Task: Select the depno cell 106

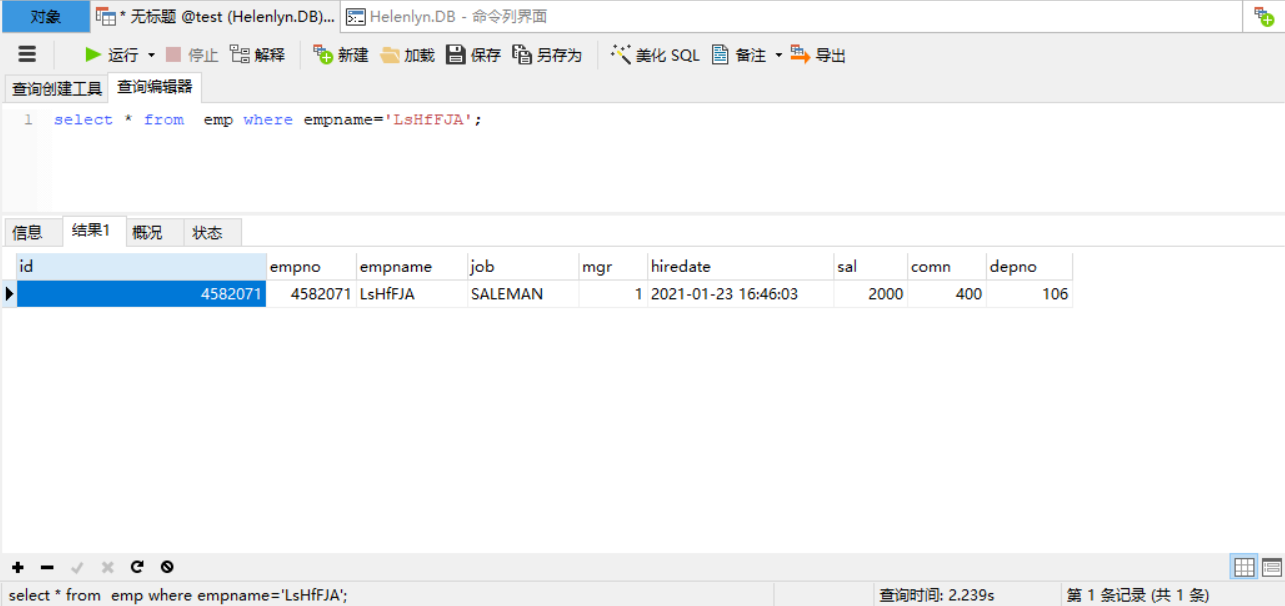Action: click(1029, 294)
